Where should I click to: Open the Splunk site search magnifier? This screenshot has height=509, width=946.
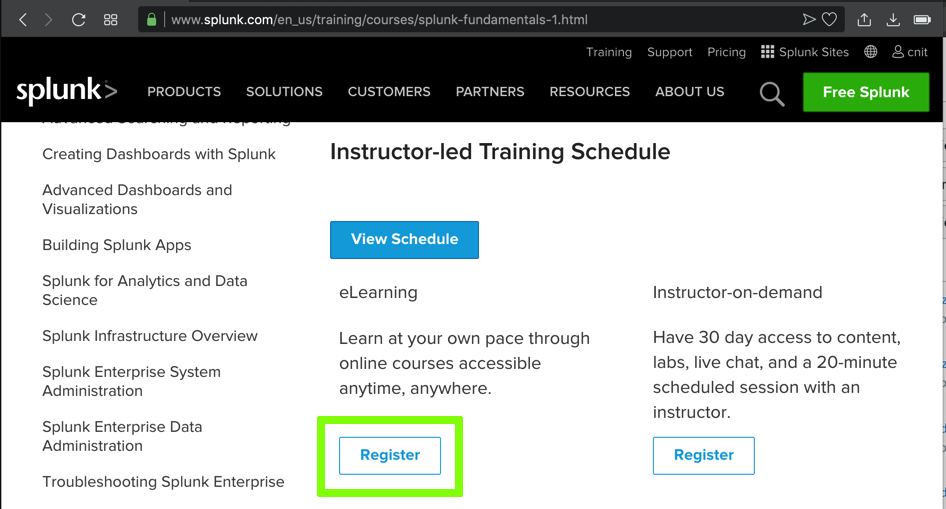pos(771,93)
